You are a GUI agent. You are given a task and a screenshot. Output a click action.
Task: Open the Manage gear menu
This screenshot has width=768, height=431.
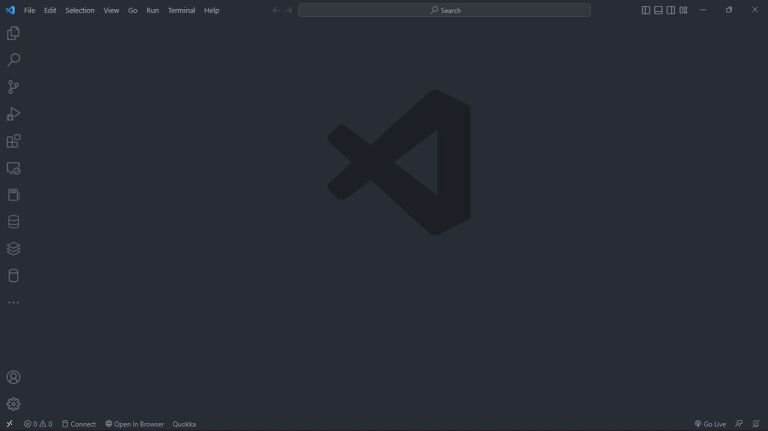pos(13,404)
